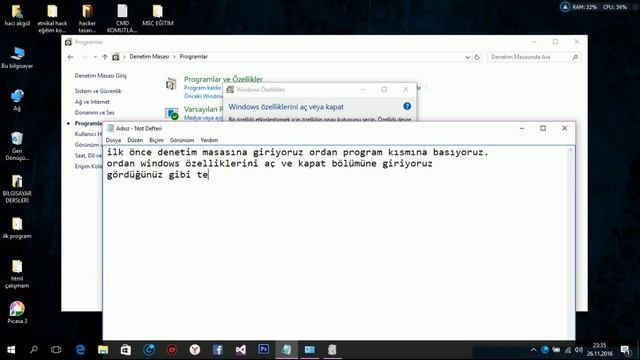Image resolution: width=640 pixels, height=360 pixels.
Task: Open Donanım ve Ses sidebar link
Action: coord(94,112)
